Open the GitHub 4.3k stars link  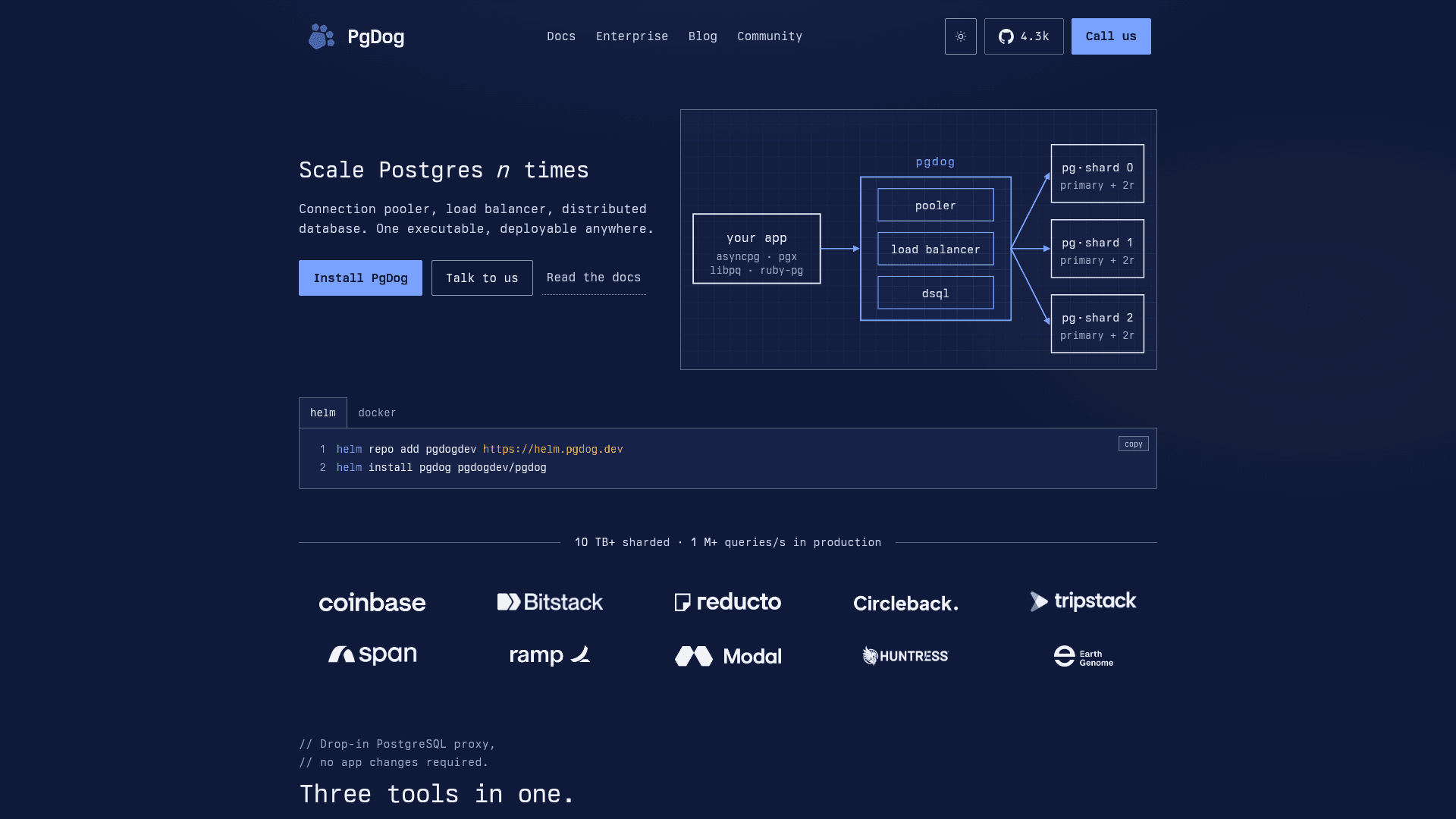click(x=1024, y=36)
